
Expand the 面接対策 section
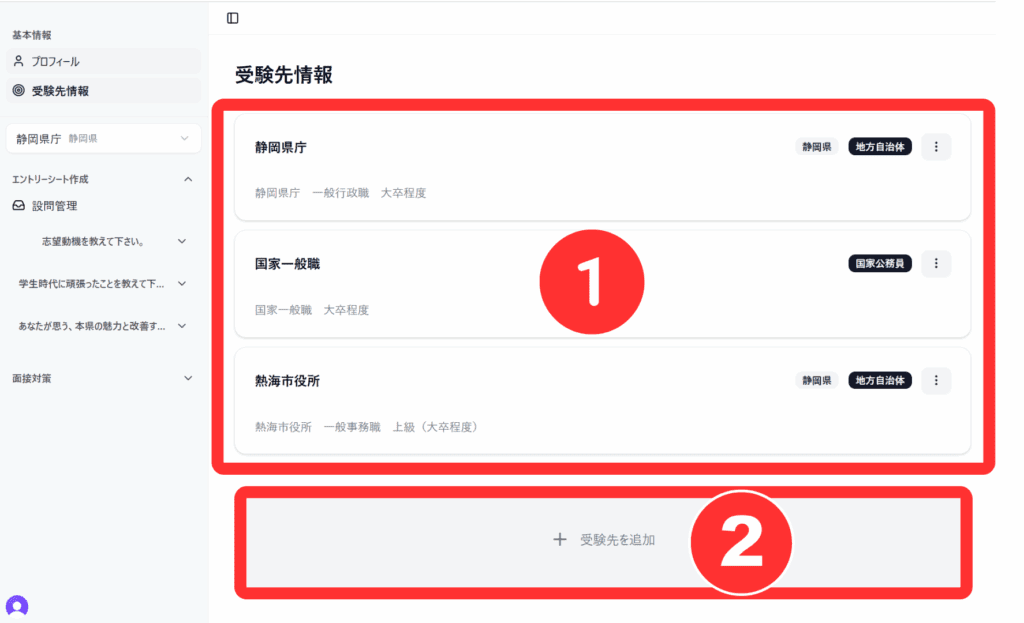(188, 378)
